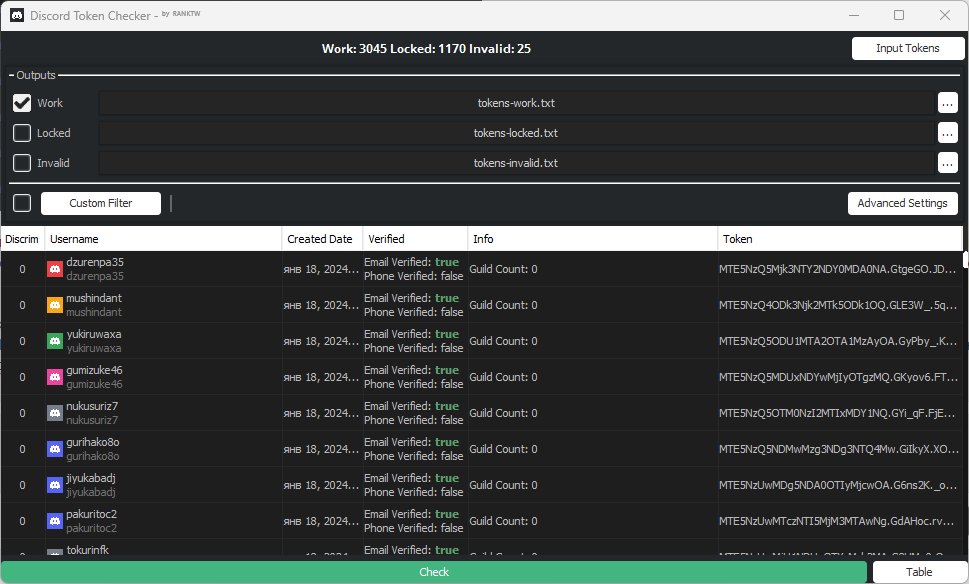This screenshot has width=969, height=584.
Task: Open Advanced Settings
Action: tap(902, 203)
